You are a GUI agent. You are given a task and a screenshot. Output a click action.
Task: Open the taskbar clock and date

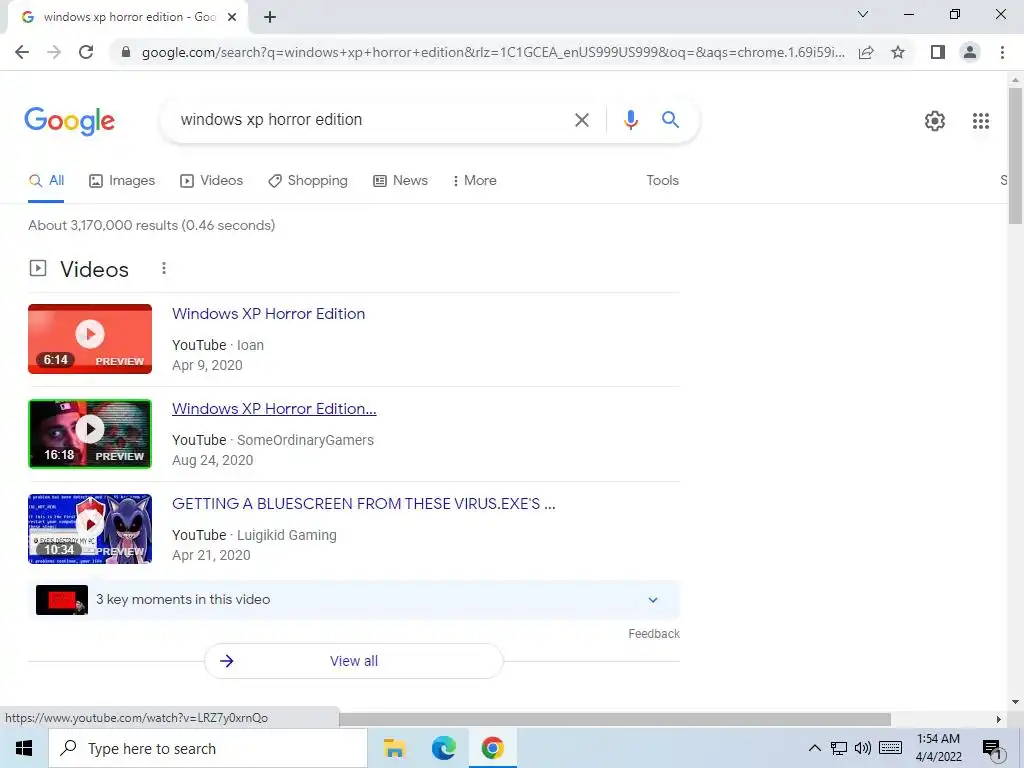coord(938,748)
